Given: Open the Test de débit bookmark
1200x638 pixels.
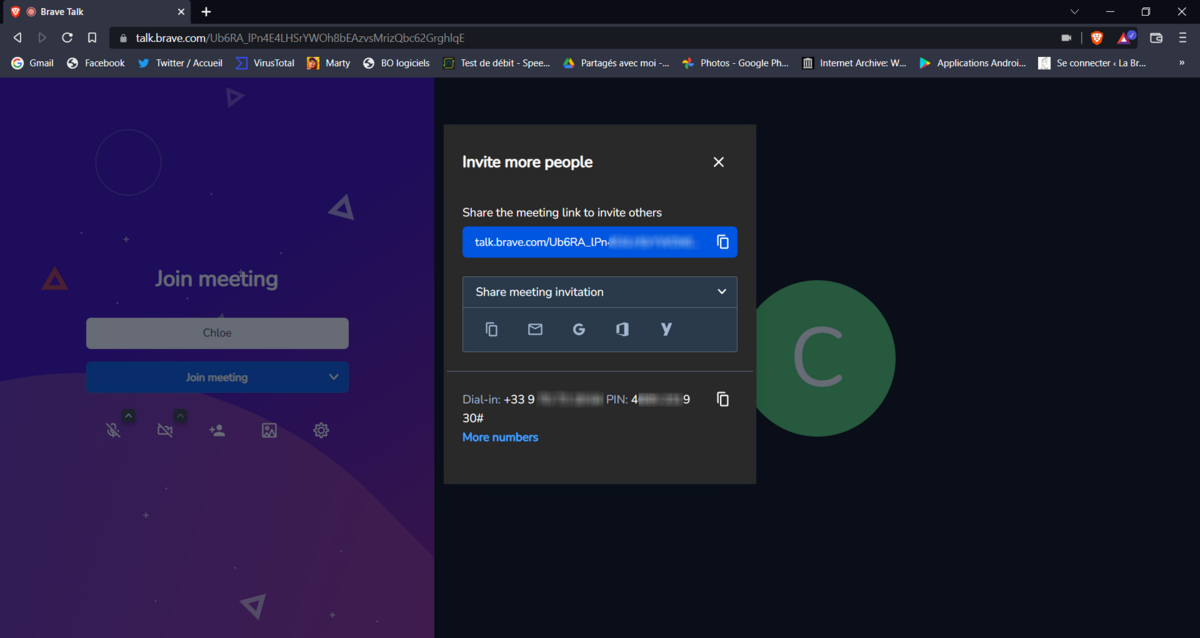Looking at the screenshot, I should [496, 63].
